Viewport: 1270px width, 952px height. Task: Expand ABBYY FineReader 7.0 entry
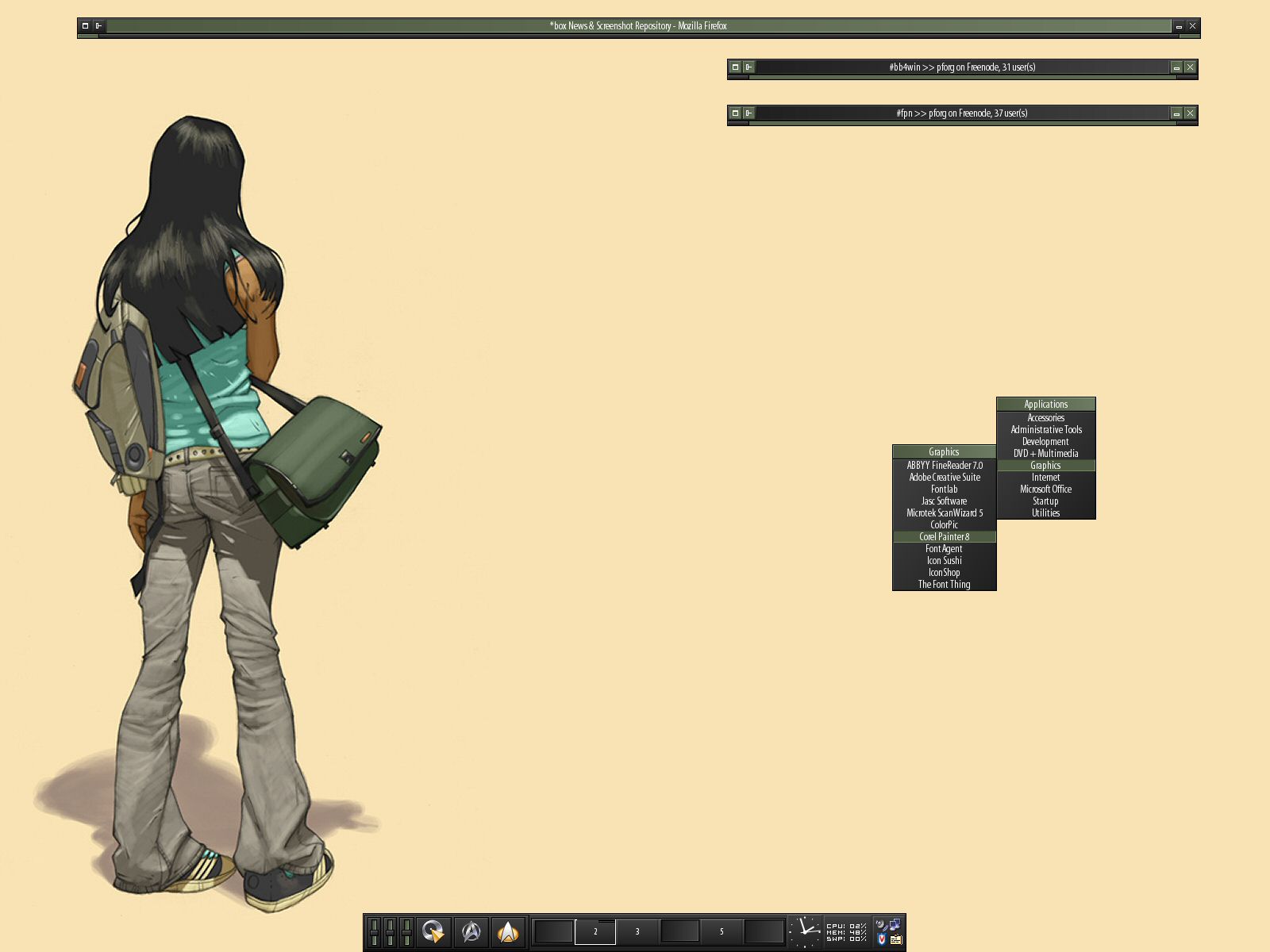945,466
